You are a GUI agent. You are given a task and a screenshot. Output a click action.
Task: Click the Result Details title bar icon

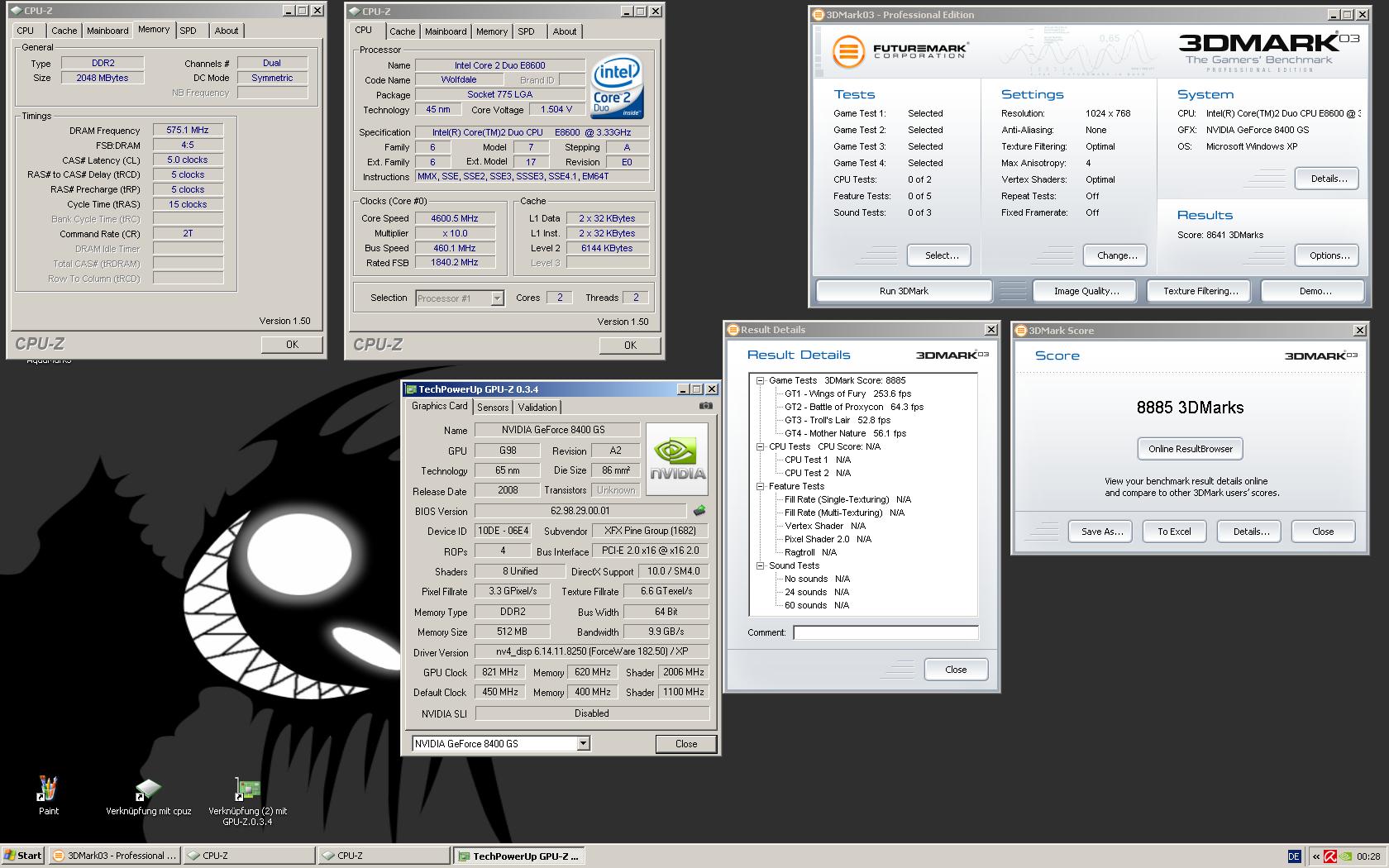(733, 330)
